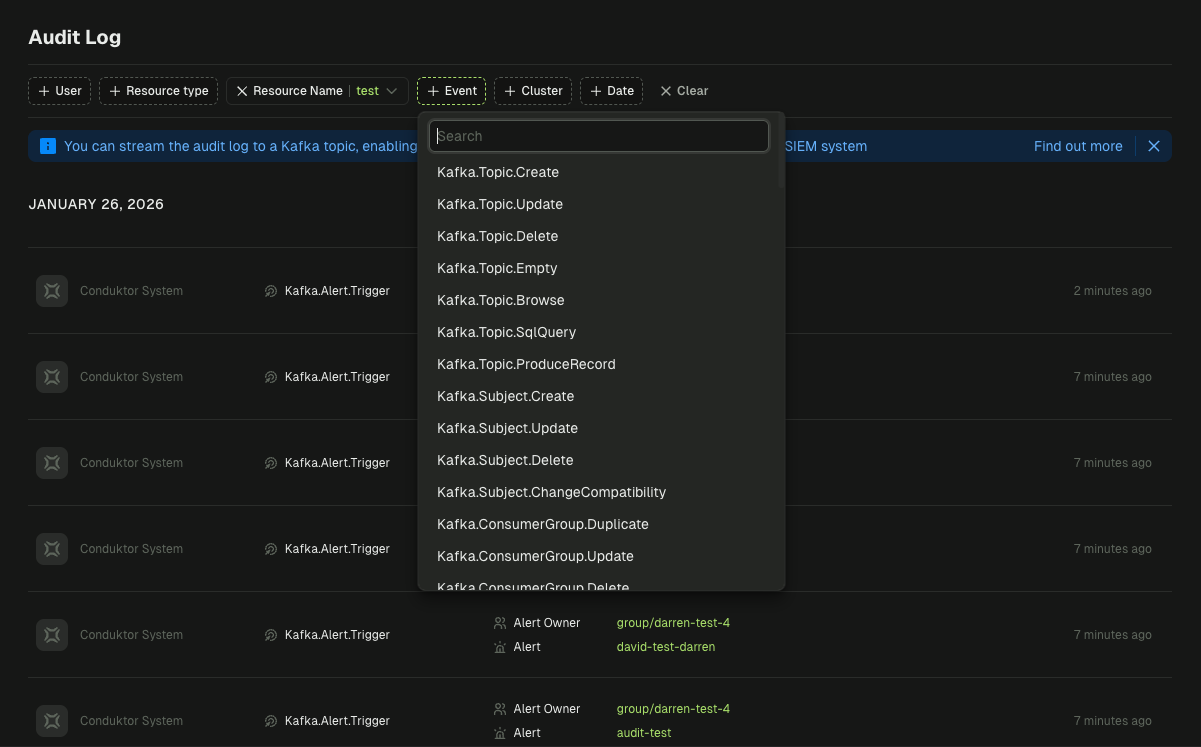The image size is (1201, 747).
Task: Choose Kafka.Subject.ChangeCompatibility event option
Action: (x=551, y=492)
